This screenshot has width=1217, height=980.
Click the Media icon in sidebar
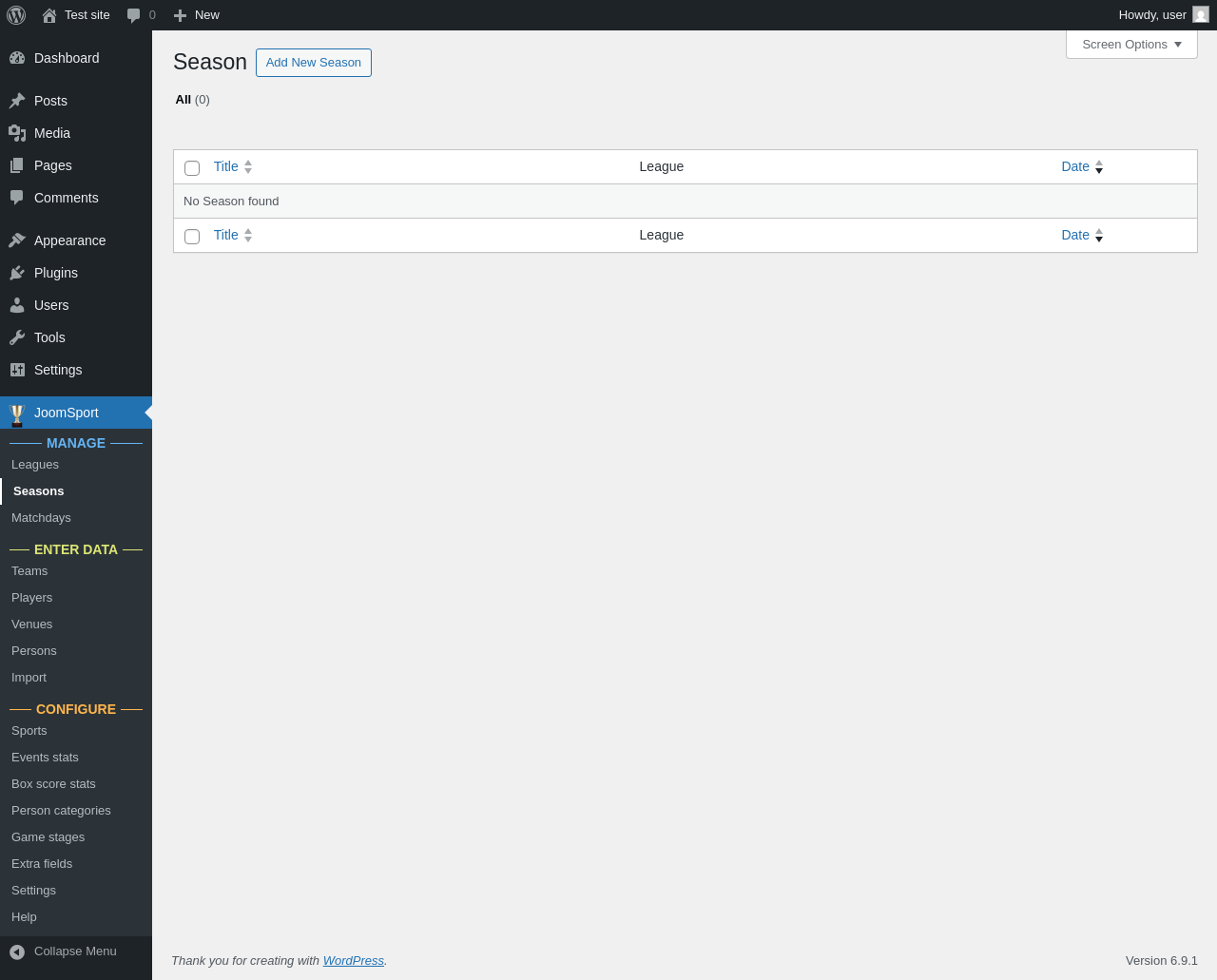click(17, 133)
